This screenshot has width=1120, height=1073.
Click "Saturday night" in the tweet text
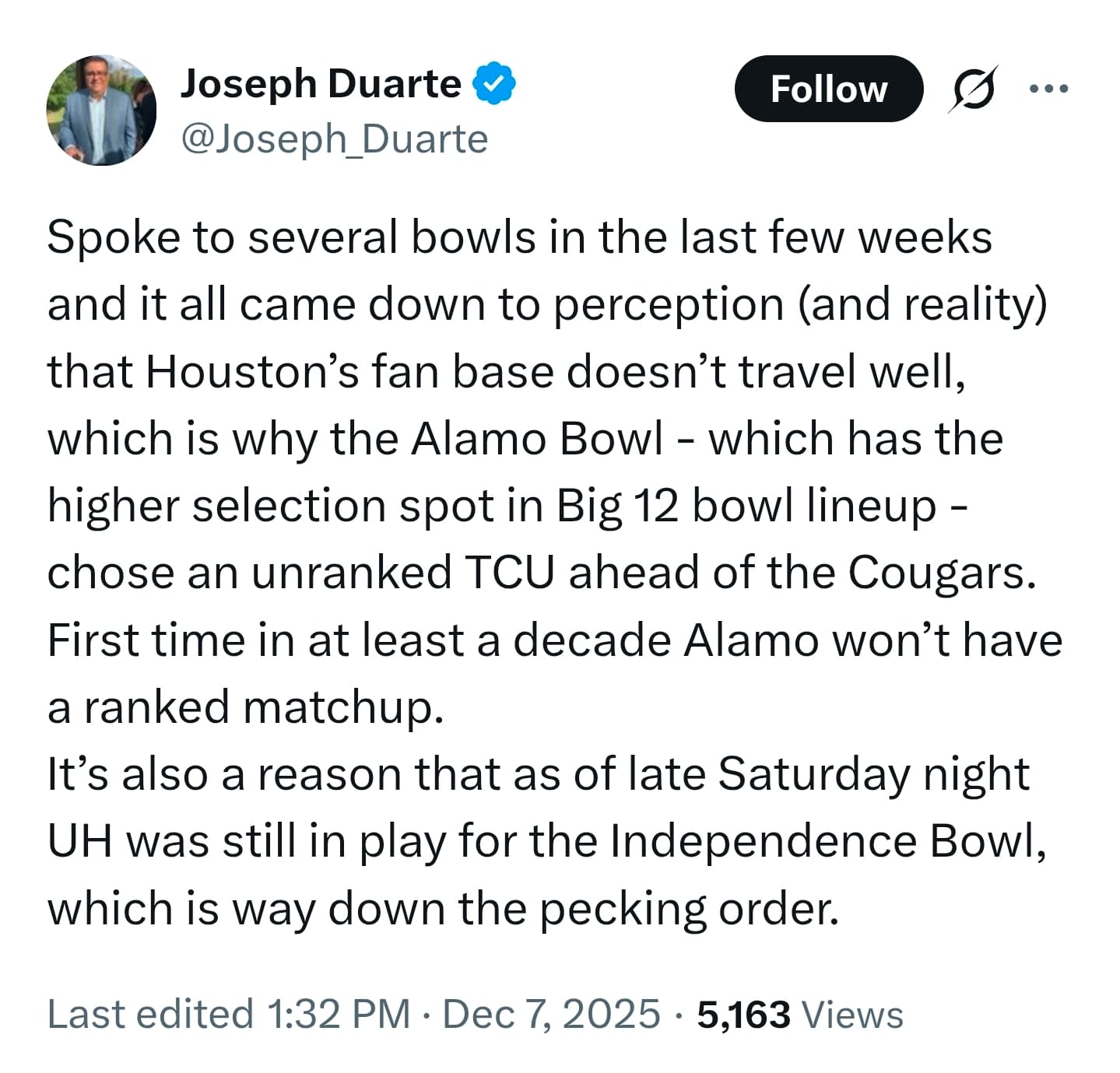point(872,773)
